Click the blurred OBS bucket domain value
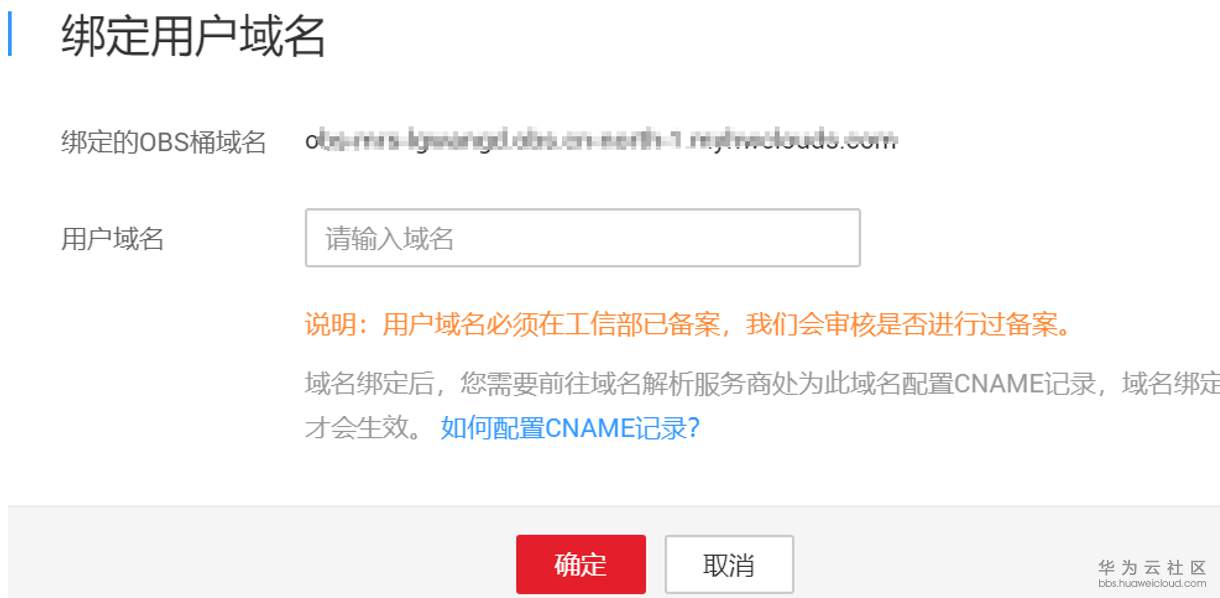Screen dimensions: 1220x598 (601, 140)
